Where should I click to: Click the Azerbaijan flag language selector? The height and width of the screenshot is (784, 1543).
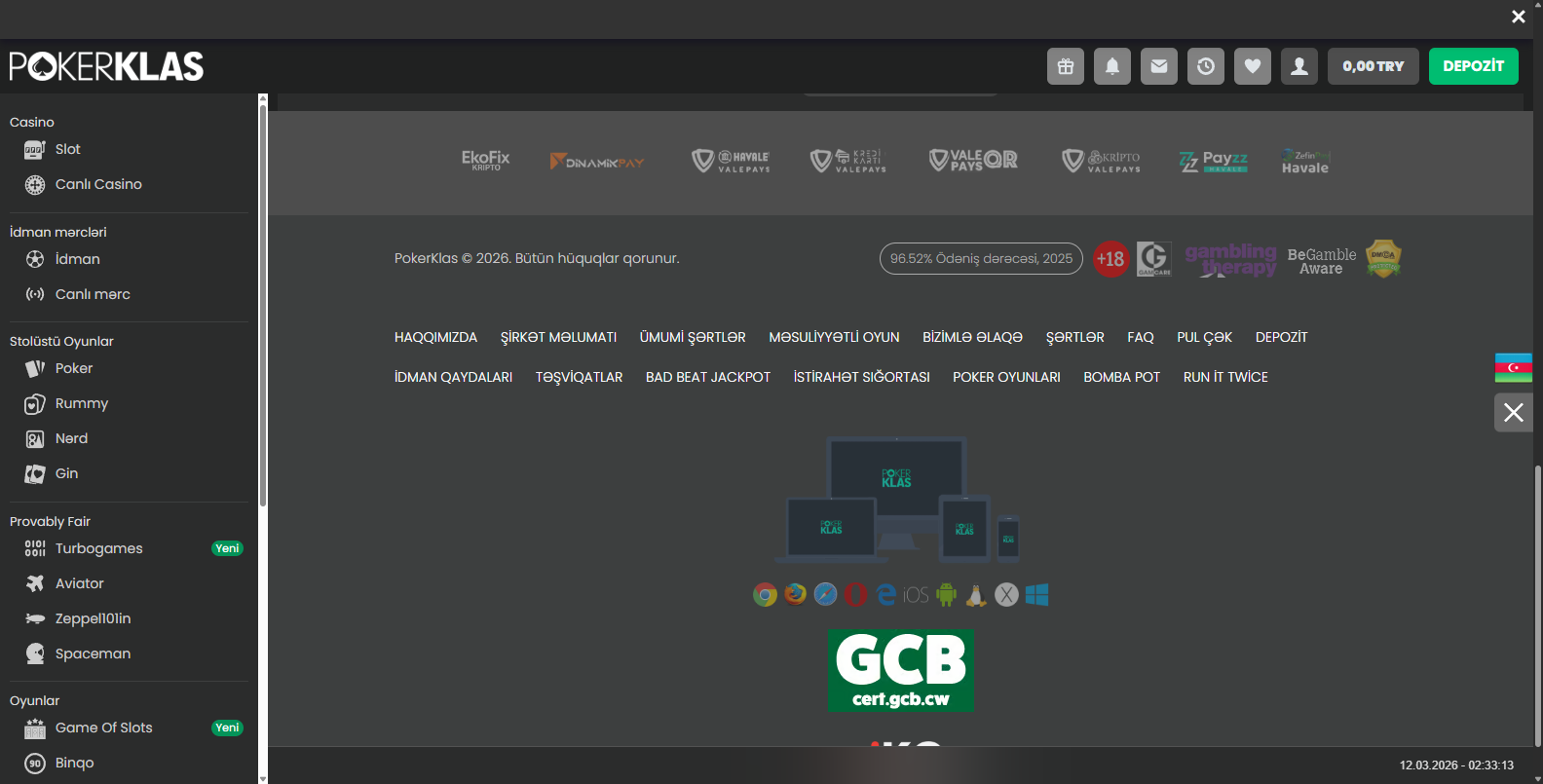[1513, 367]
